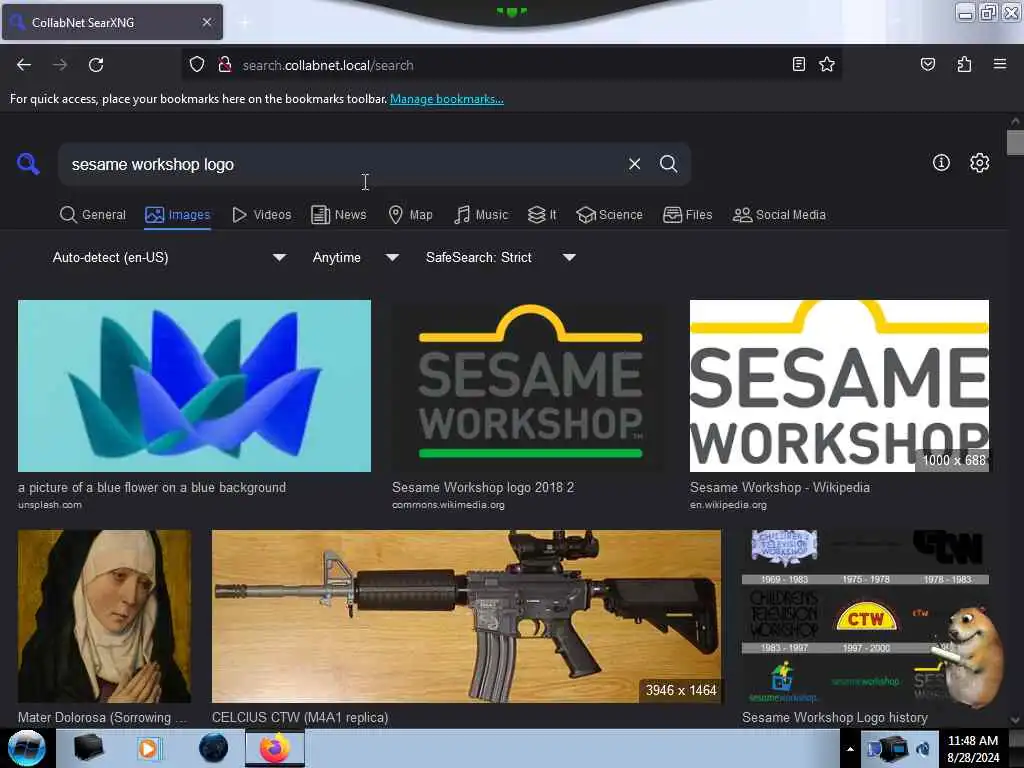Open the Pocket save icon
The height and width of the screenshot is (768, 1024).
tap(927, 64)
